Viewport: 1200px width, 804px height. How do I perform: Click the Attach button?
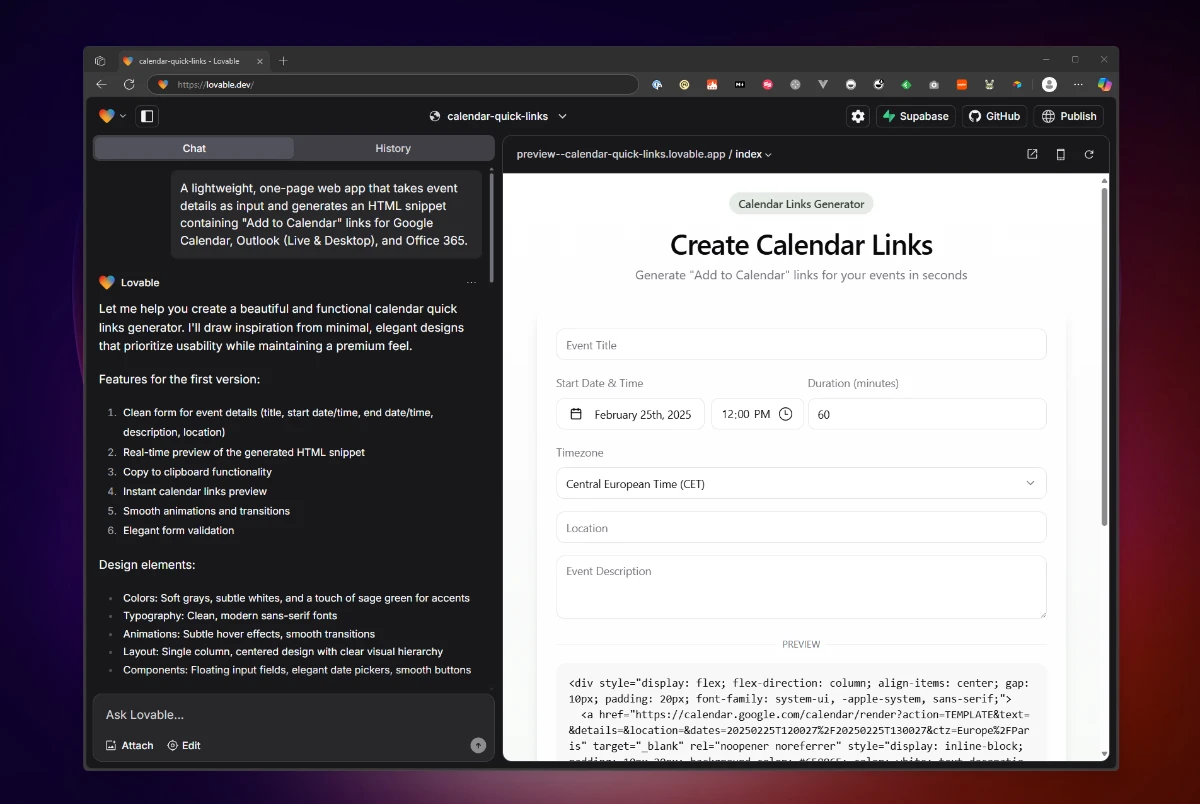(130, 745)
